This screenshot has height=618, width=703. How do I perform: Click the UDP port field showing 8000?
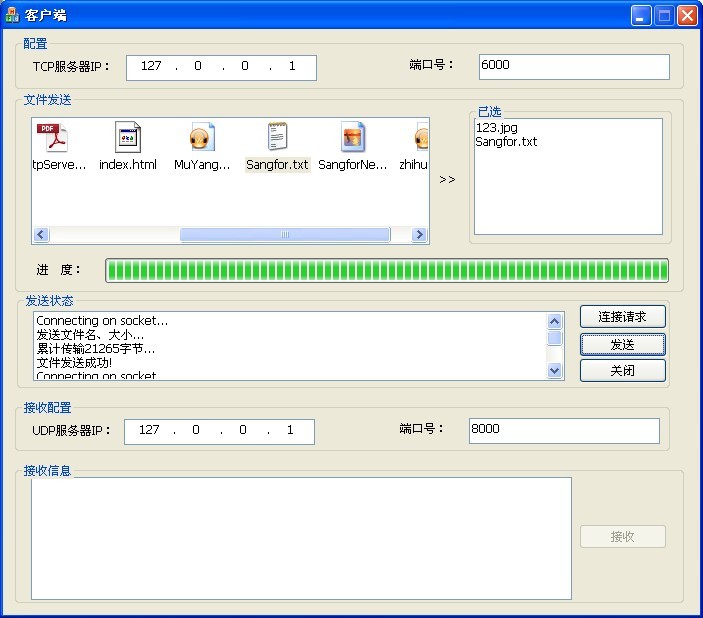(564, 431)
